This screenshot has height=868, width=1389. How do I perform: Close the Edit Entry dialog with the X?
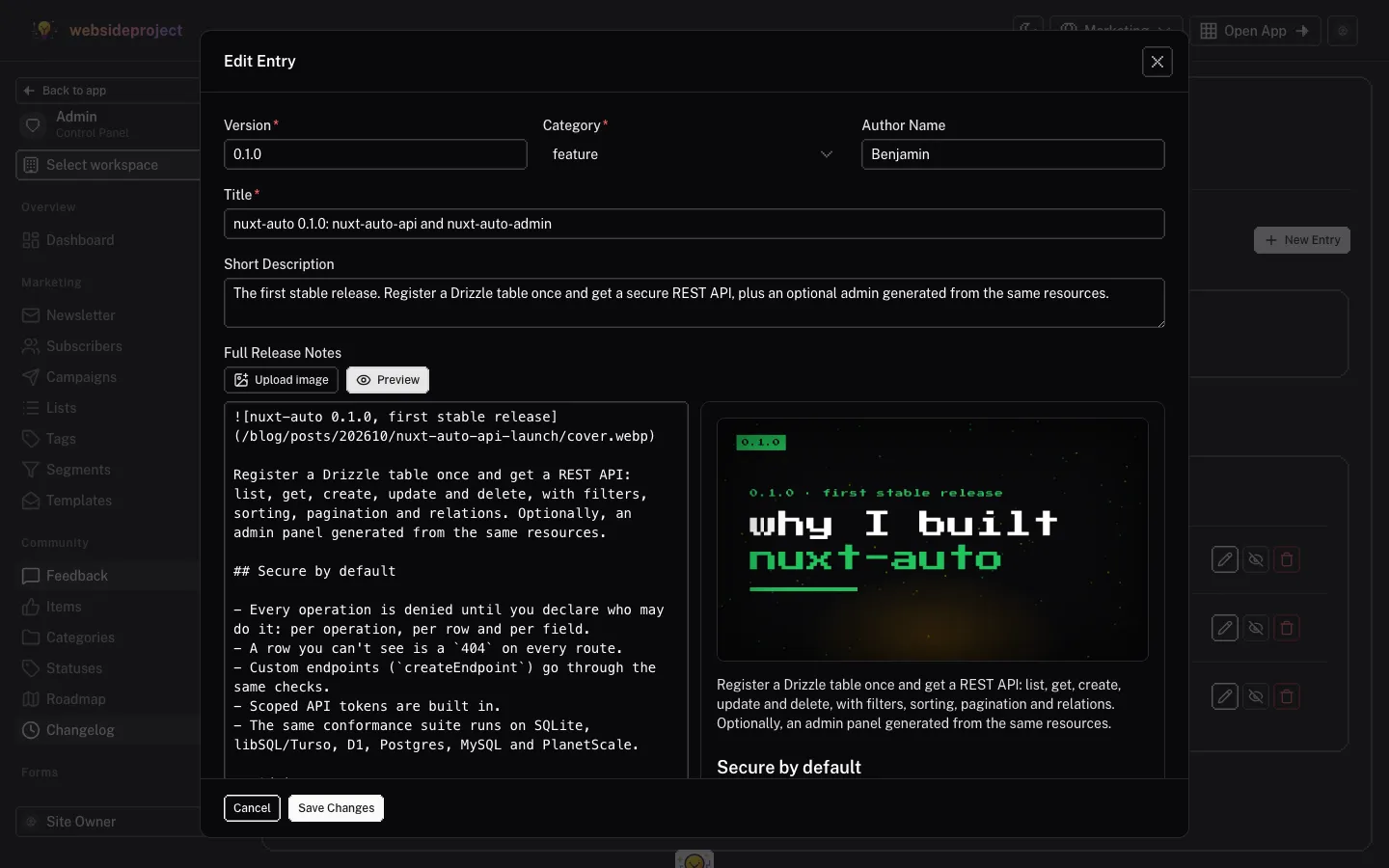pos(1157,62)
